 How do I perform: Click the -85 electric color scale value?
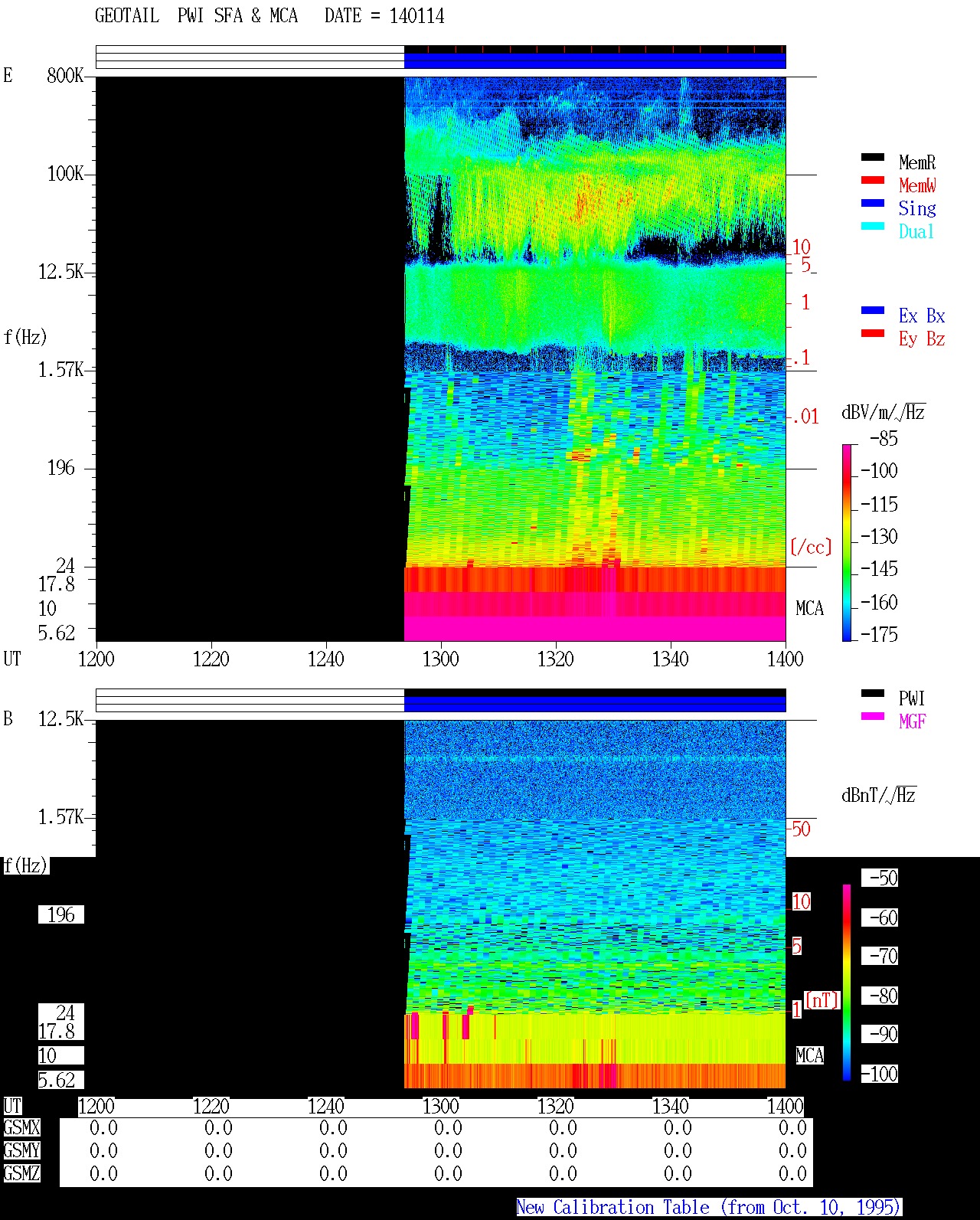coord(884,439)
